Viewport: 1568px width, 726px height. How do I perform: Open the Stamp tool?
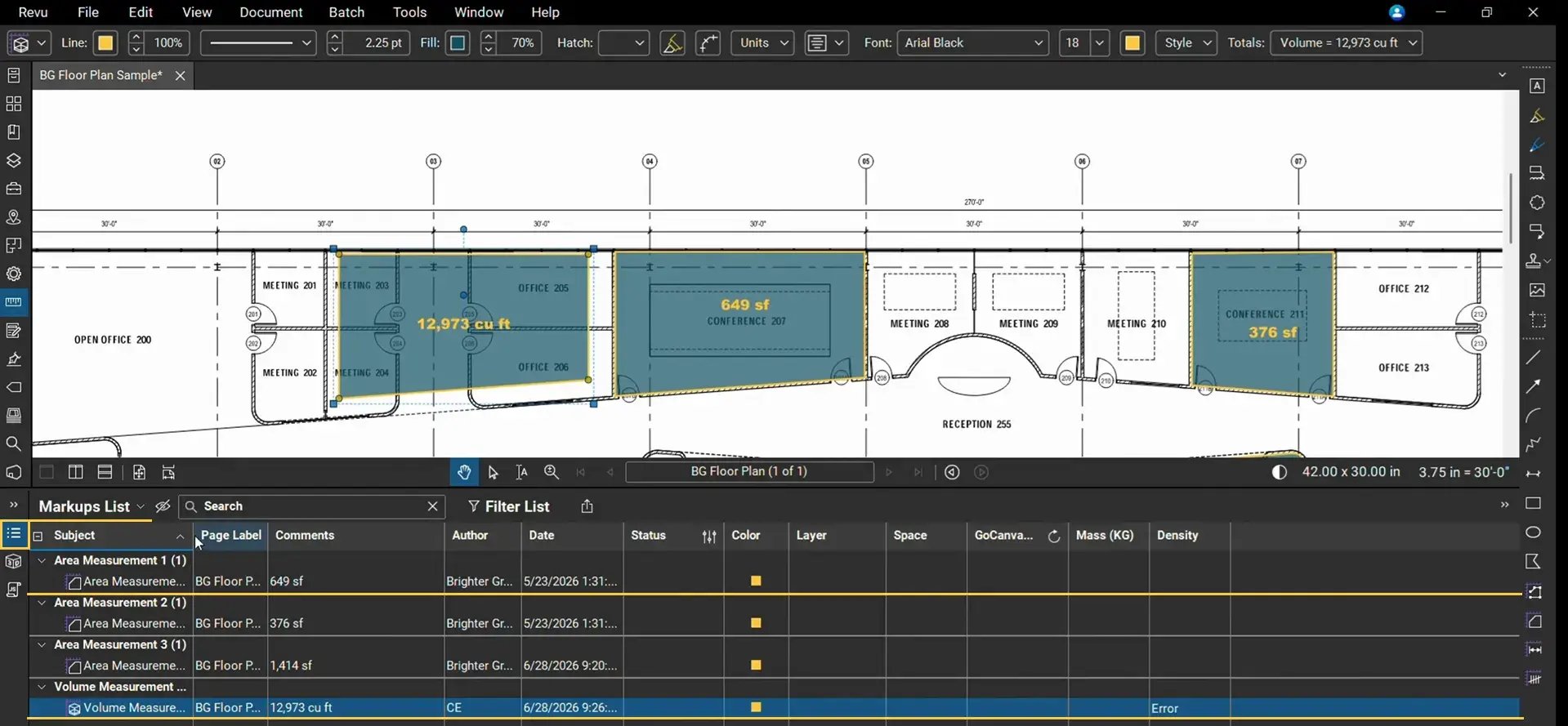[x=1534, y=261]
